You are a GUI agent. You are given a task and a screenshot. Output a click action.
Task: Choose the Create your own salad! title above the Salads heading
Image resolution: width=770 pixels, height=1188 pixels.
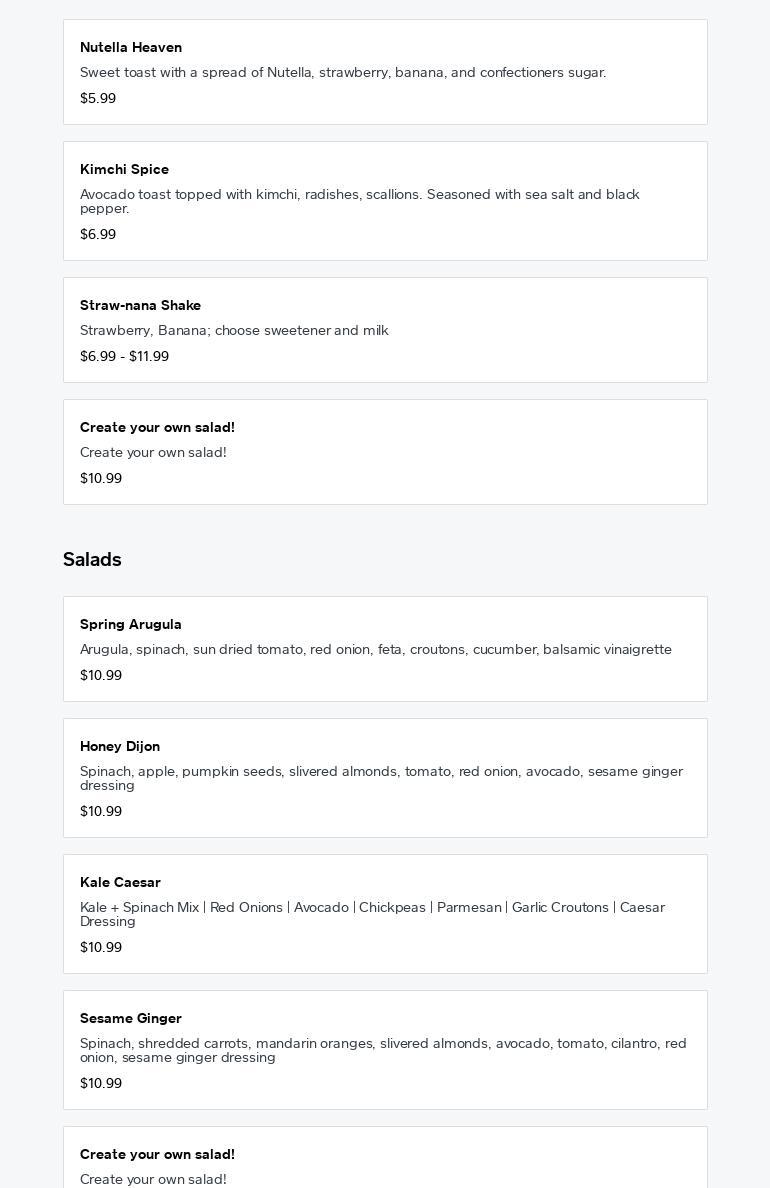(x=157, y=427)
